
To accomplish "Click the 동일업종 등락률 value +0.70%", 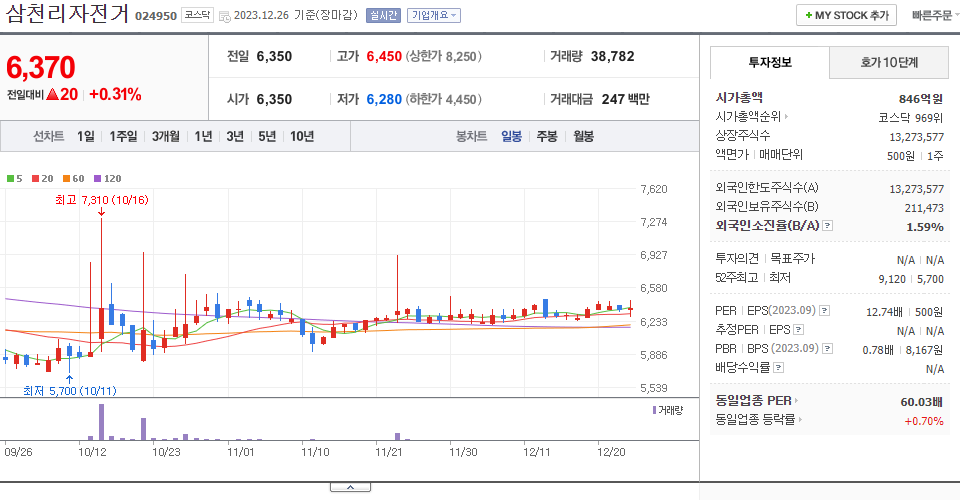I will 924,421.
